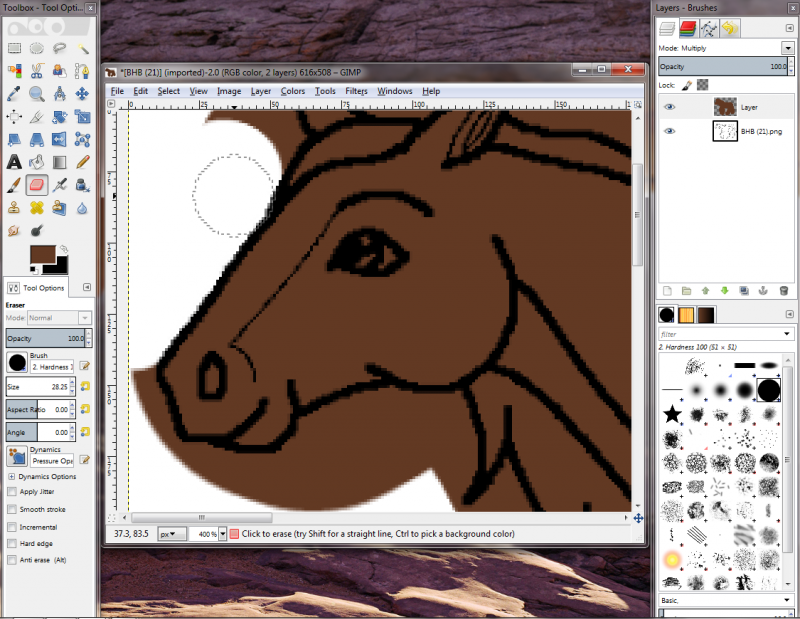Click the brown foreground color swatch

pos(42,255)
